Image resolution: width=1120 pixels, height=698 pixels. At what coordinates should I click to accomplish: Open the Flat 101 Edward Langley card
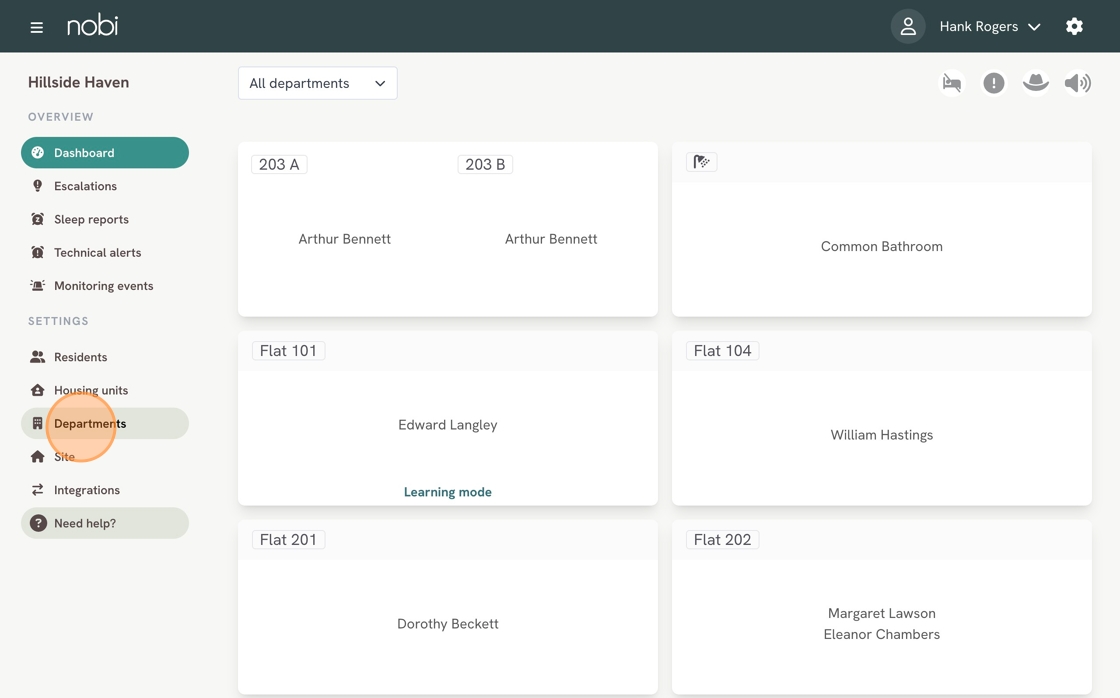(x=448, y=419)
